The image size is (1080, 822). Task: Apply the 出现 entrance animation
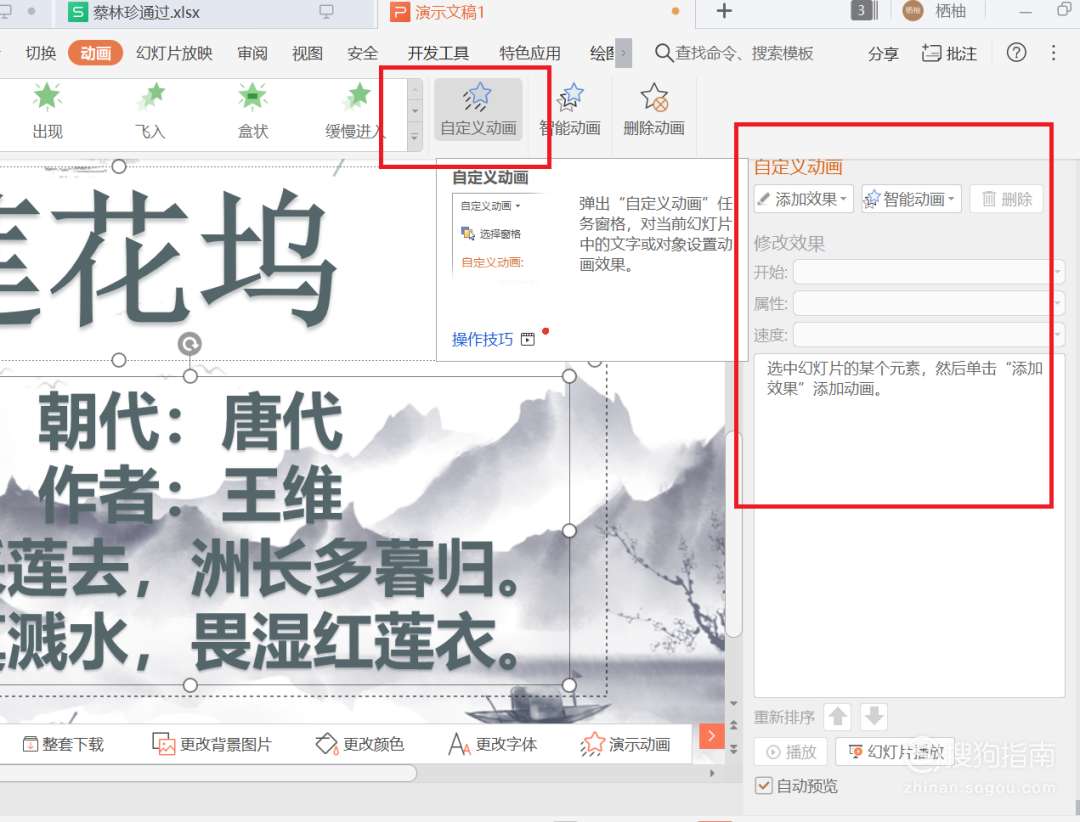tap(48, 110)
